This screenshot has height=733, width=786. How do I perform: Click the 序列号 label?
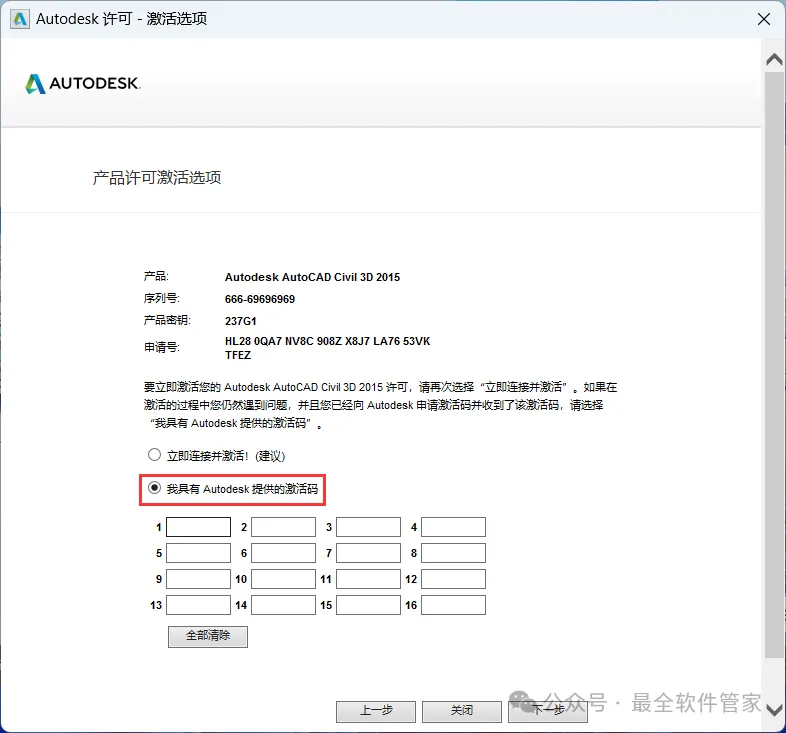click(161, 298)
